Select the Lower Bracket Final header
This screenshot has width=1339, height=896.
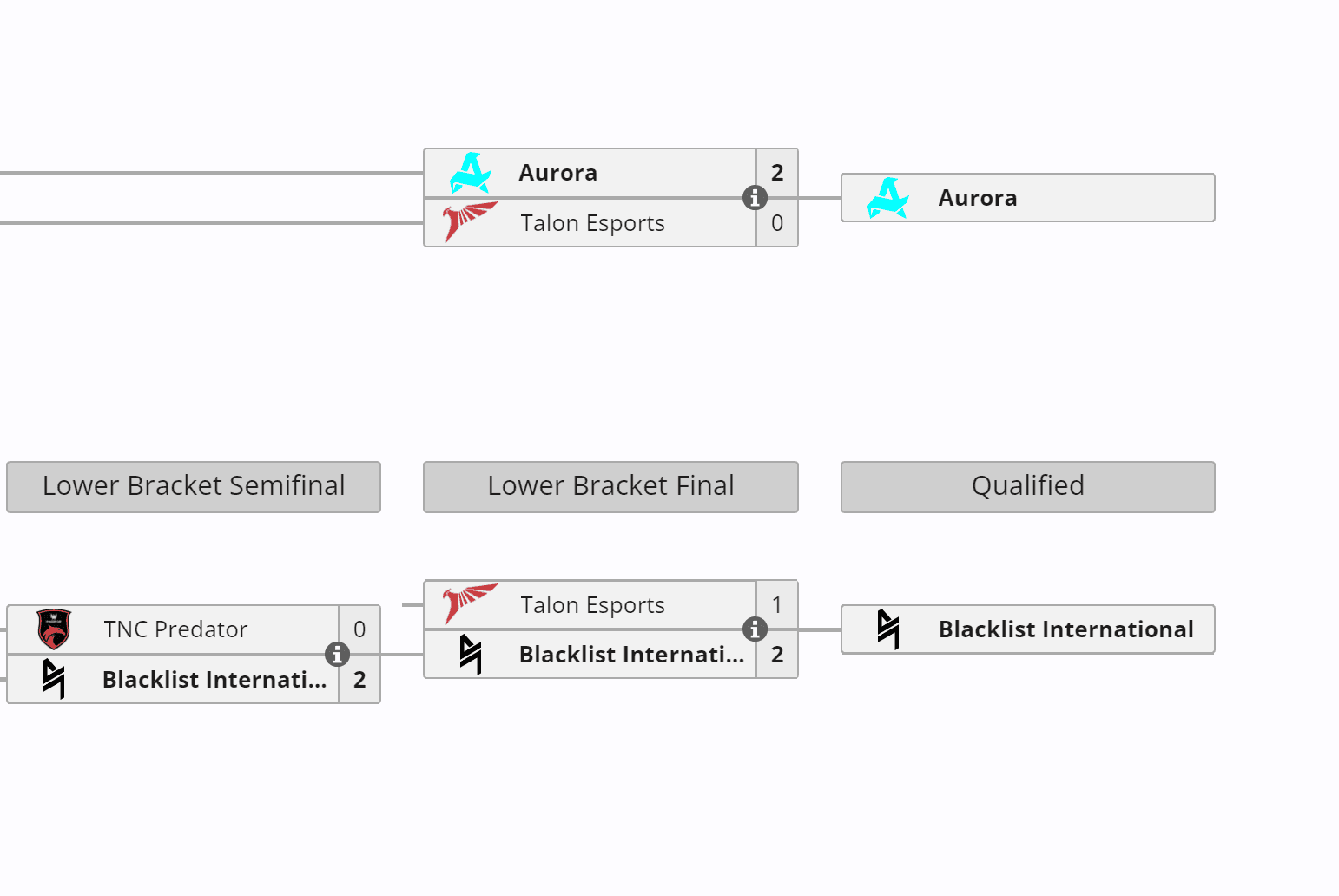coord(610,486)
